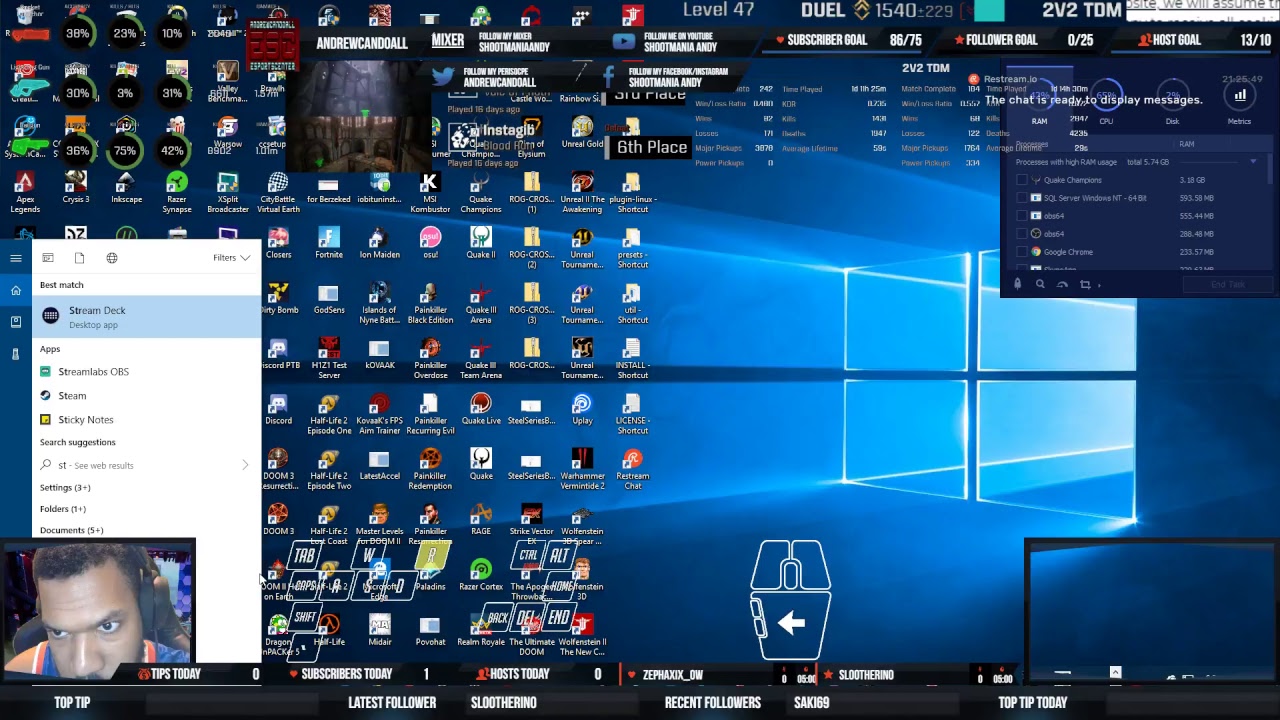Click the H1Z1 Test Server icon
The image size is (1280, 720).
329,358
